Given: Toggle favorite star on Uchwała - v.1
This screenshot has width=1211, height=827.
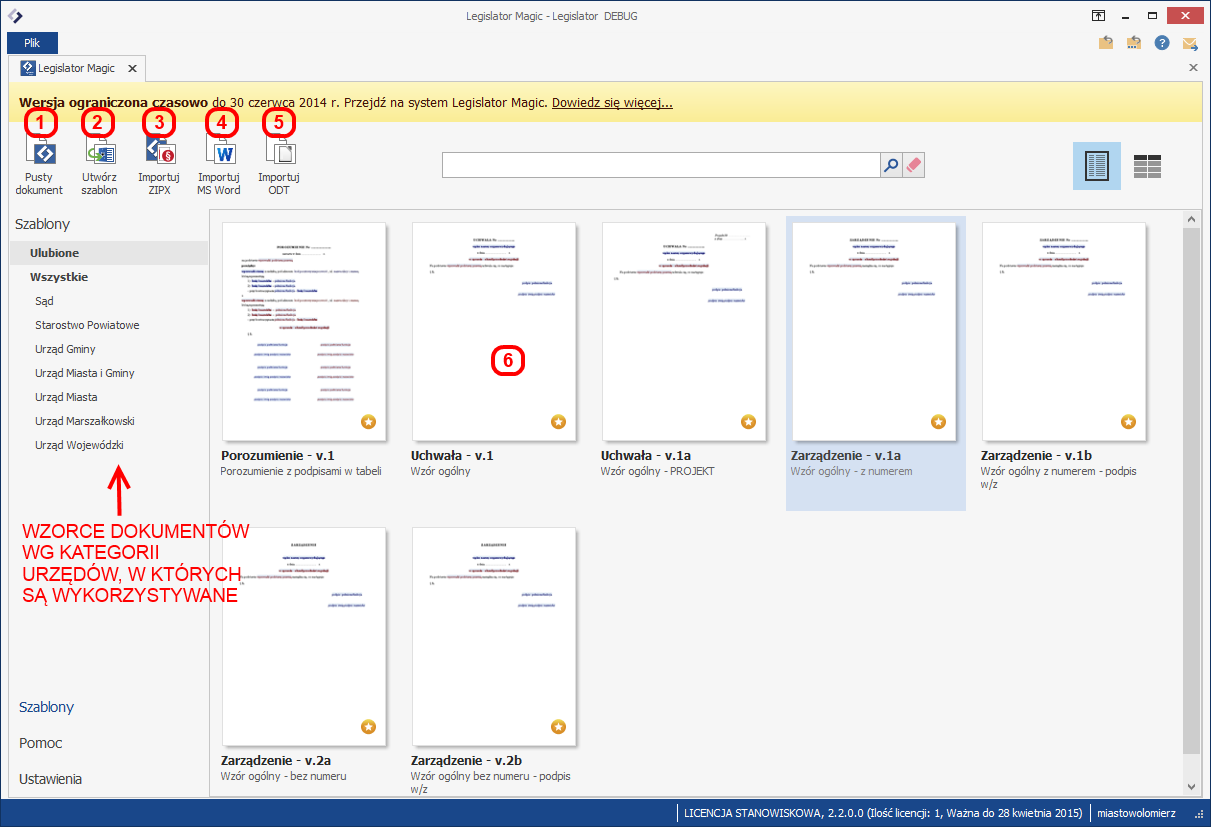Looking at the screenshot, I should coord(558,422).
